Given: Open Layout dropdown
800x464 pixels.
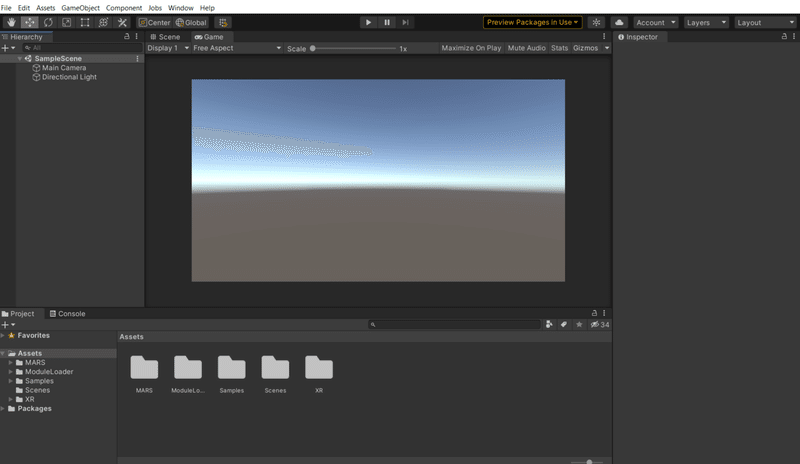Looking at the screenshot, I should coord(765,22).
